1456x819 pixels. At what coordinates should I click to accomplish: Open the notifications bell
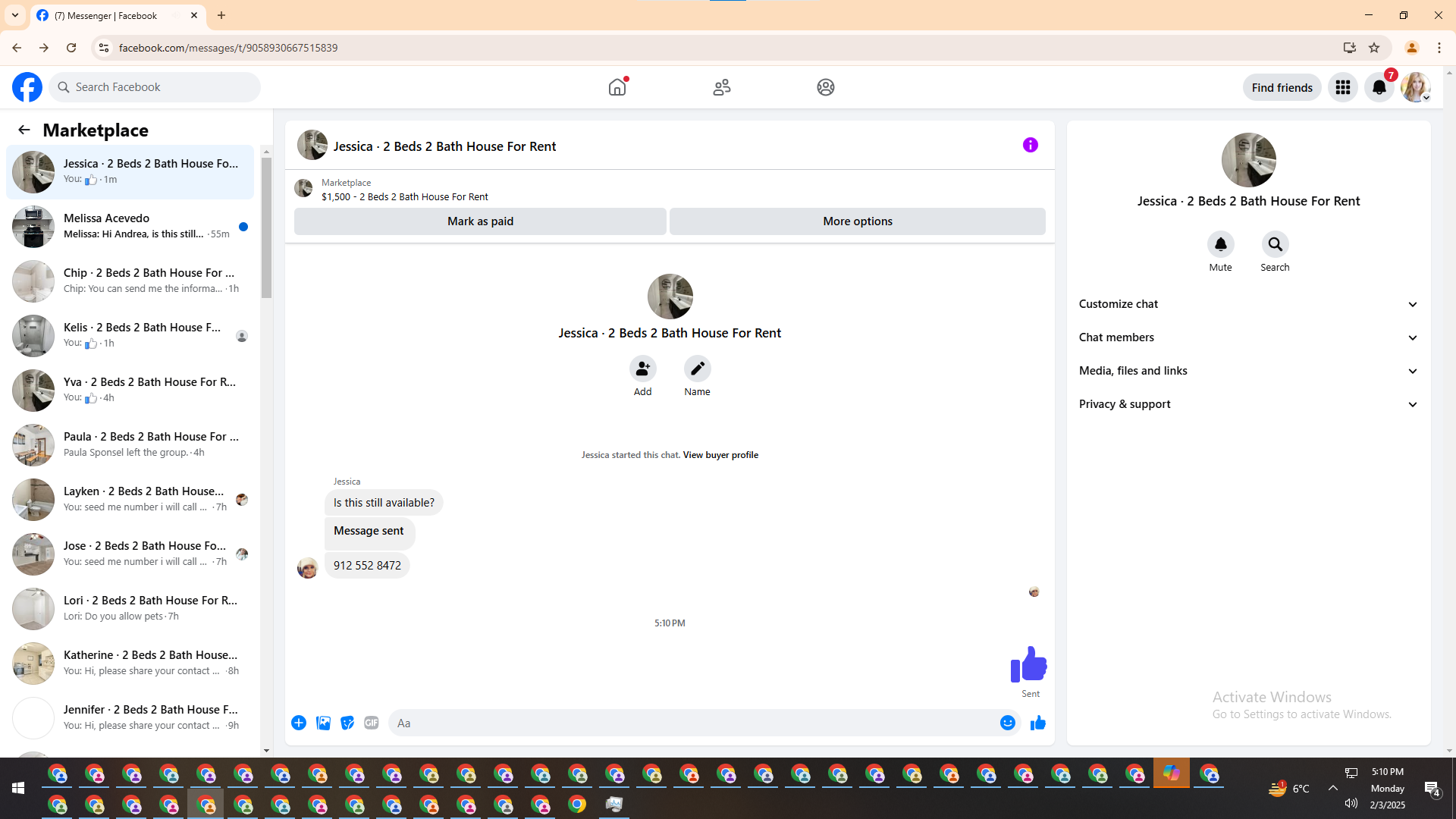(x=1379, y=87)
